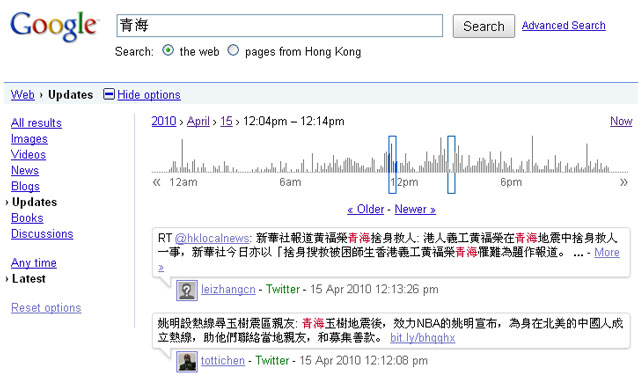
Task: Select Discussions in sidebar
Action: point(42,234)
